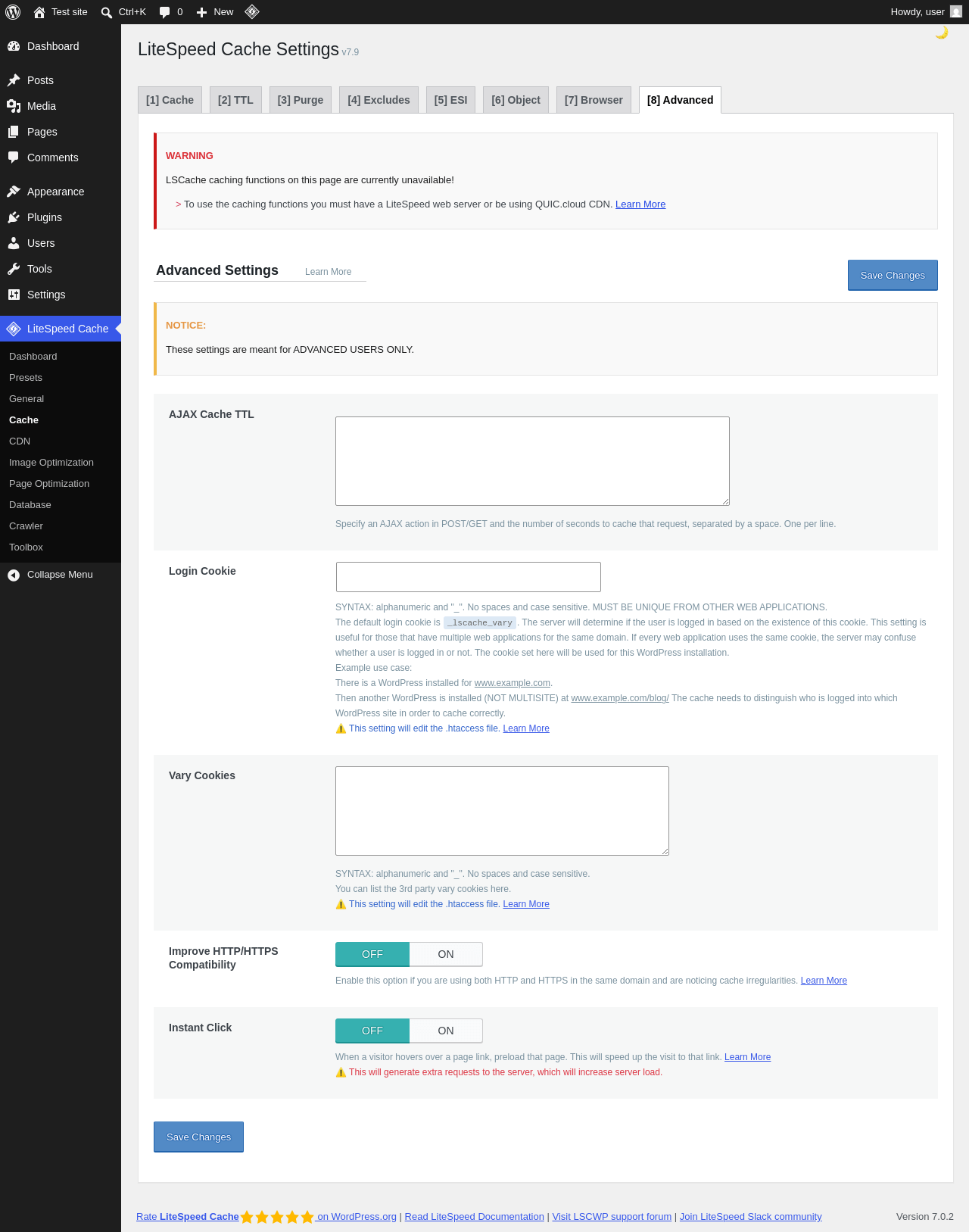Open the [3] Purge tab
Viewport: 969px width, 1232px height.
(300, 100)
